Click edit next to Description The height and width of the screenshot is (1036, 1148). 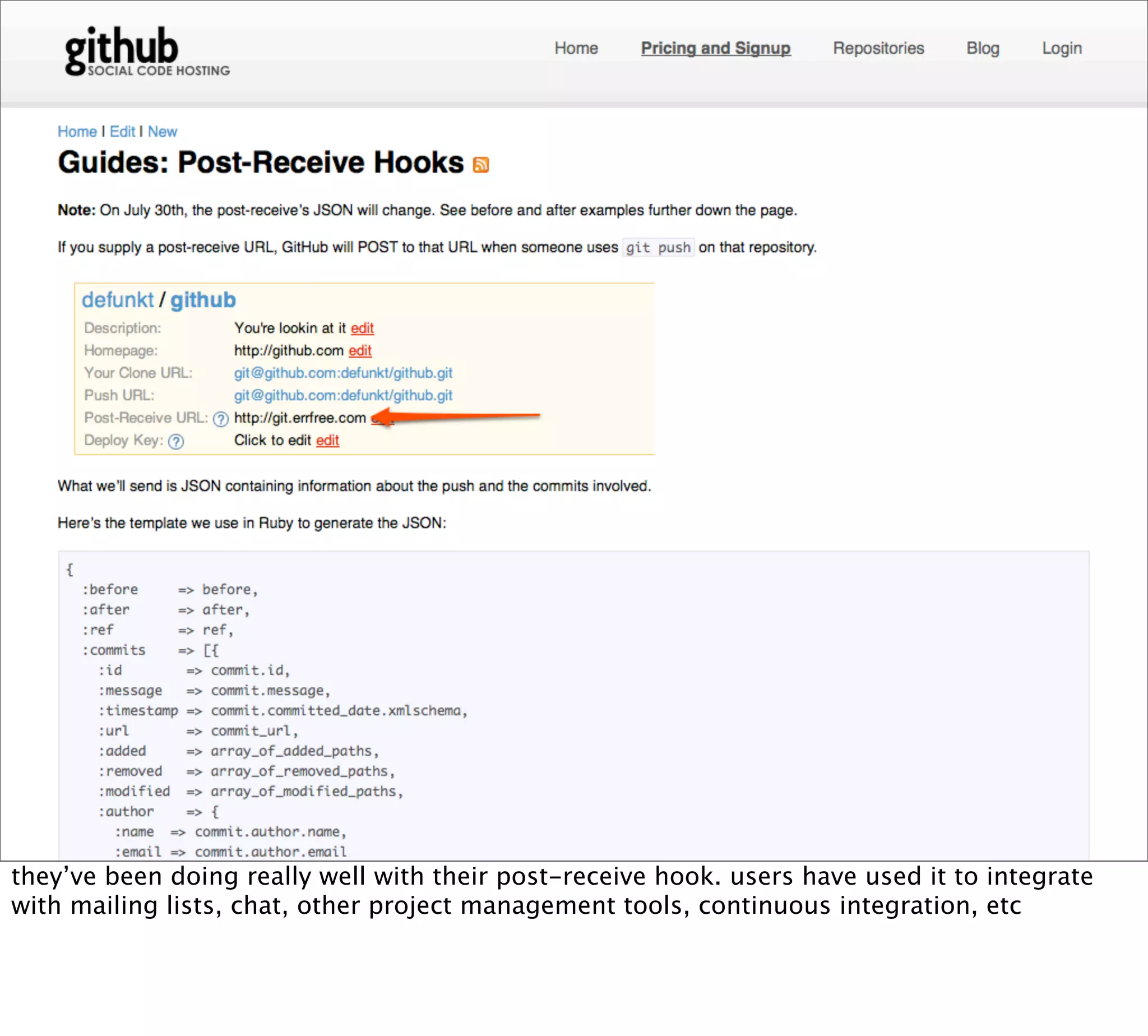click(362, 328)
